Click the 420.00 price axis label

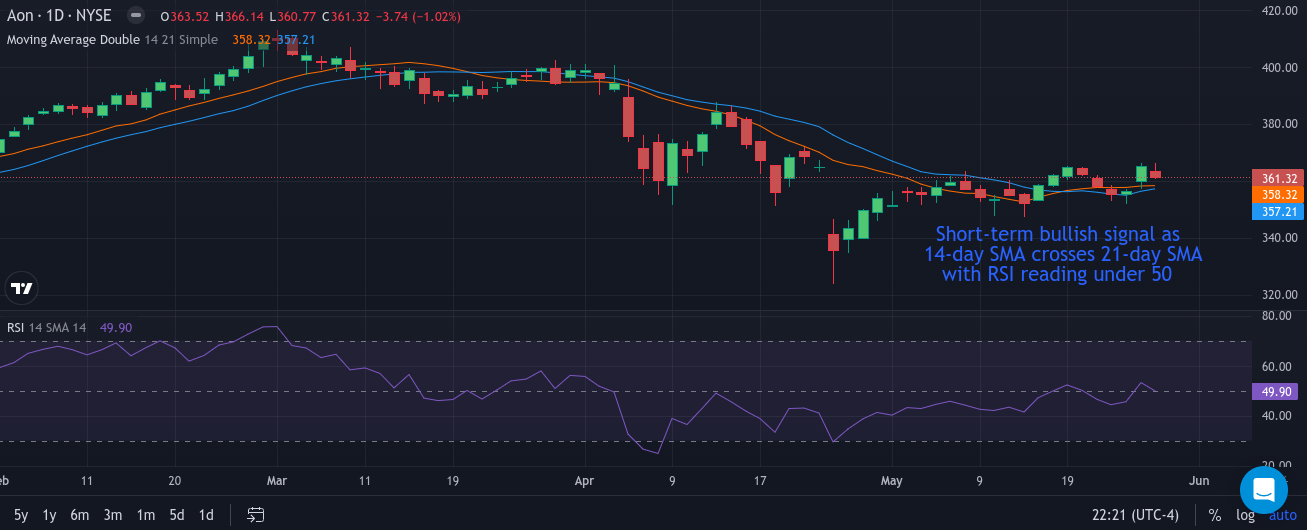click(1279, 10)
